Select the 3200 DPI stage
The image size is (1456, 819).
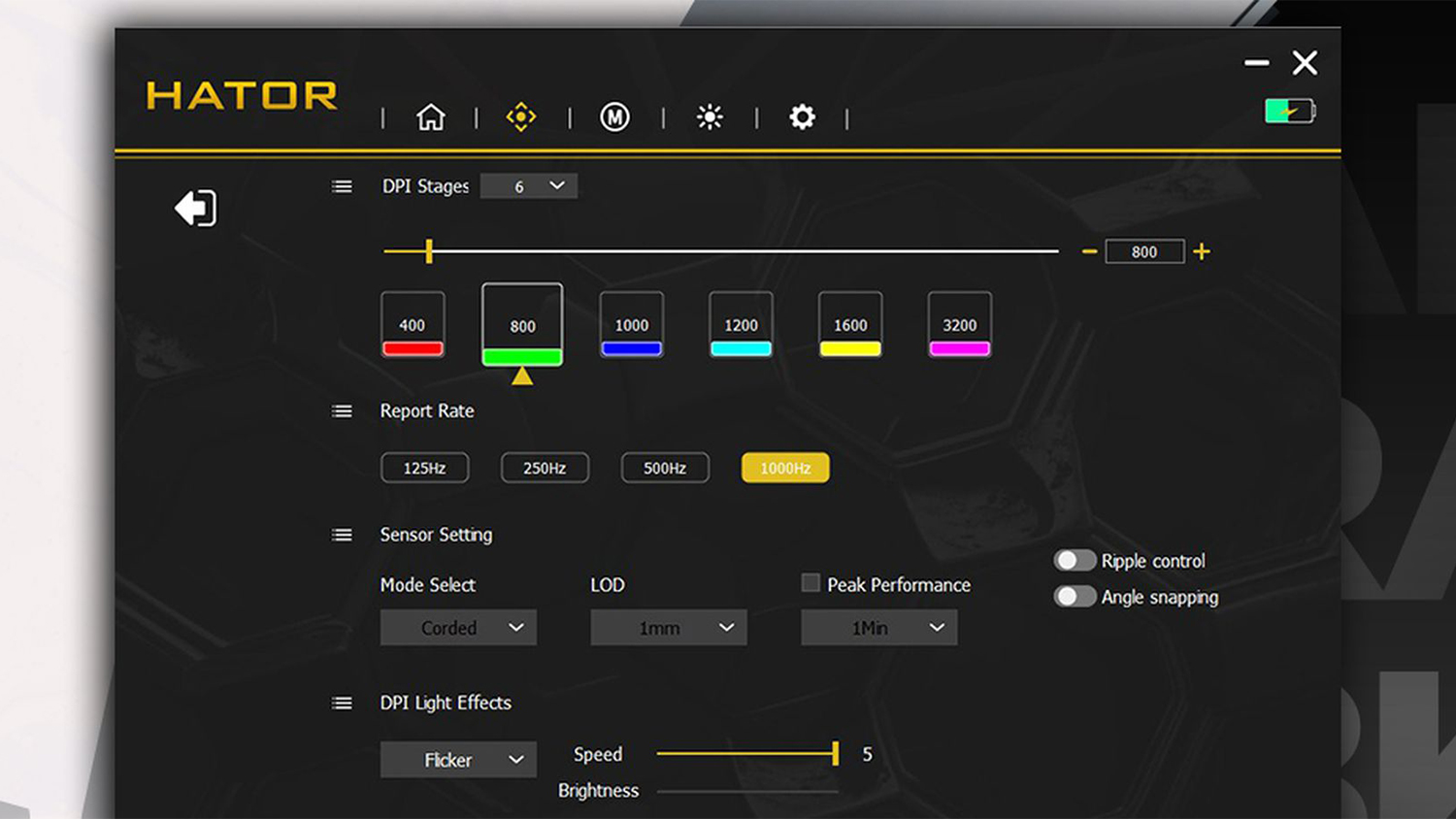pyautogui.click(x=960, y=324)
